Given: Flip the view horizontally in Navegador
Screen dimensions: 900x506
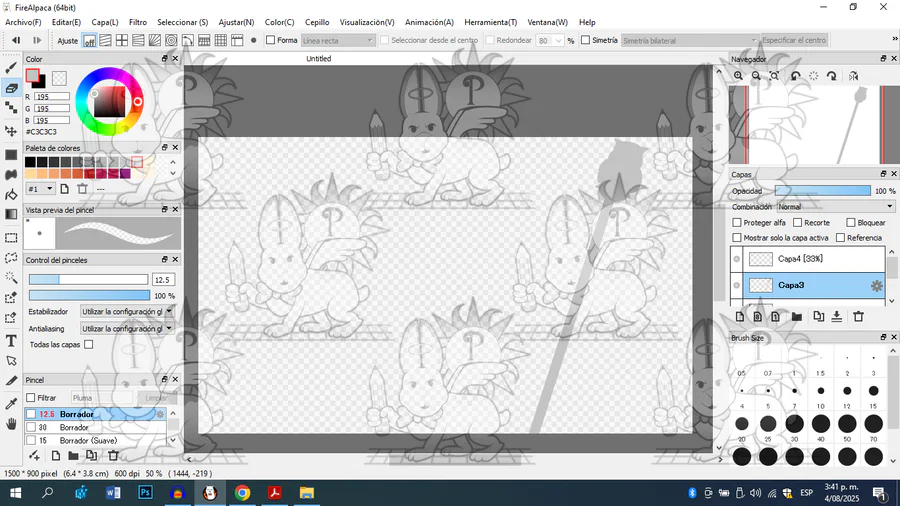Looking at the screenshot, I should (x=854, y=76).
